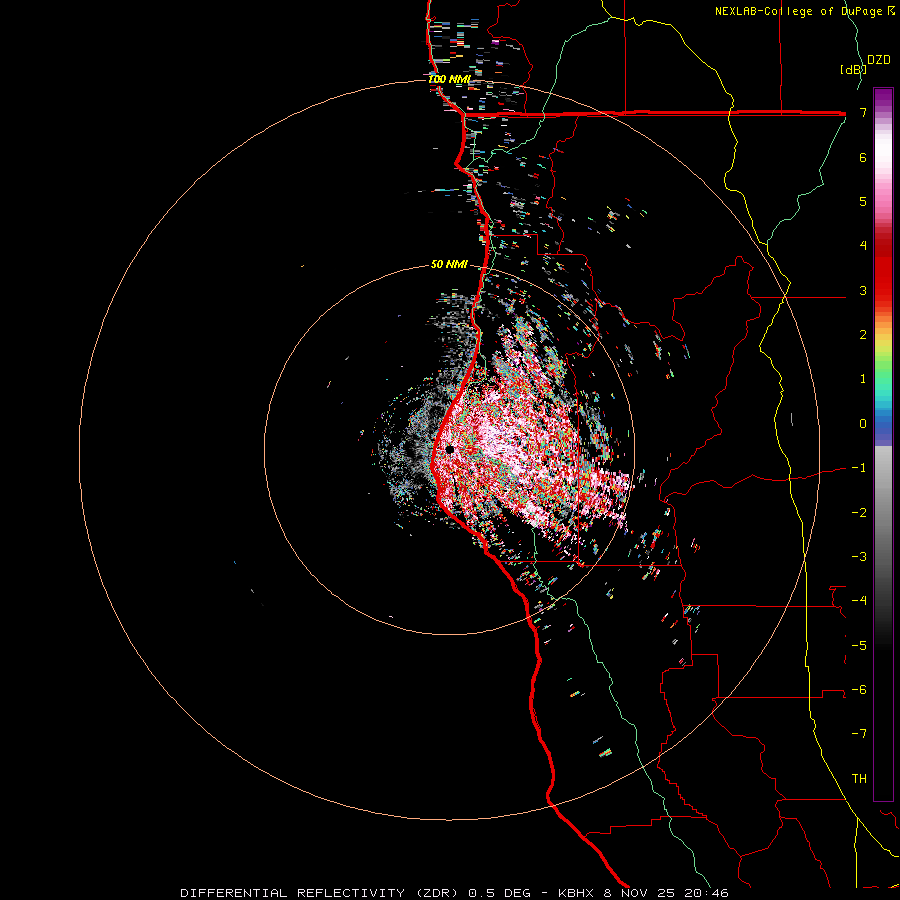Select the -2 dB scale label
The image size is (900, 900).
pos(859,513)
